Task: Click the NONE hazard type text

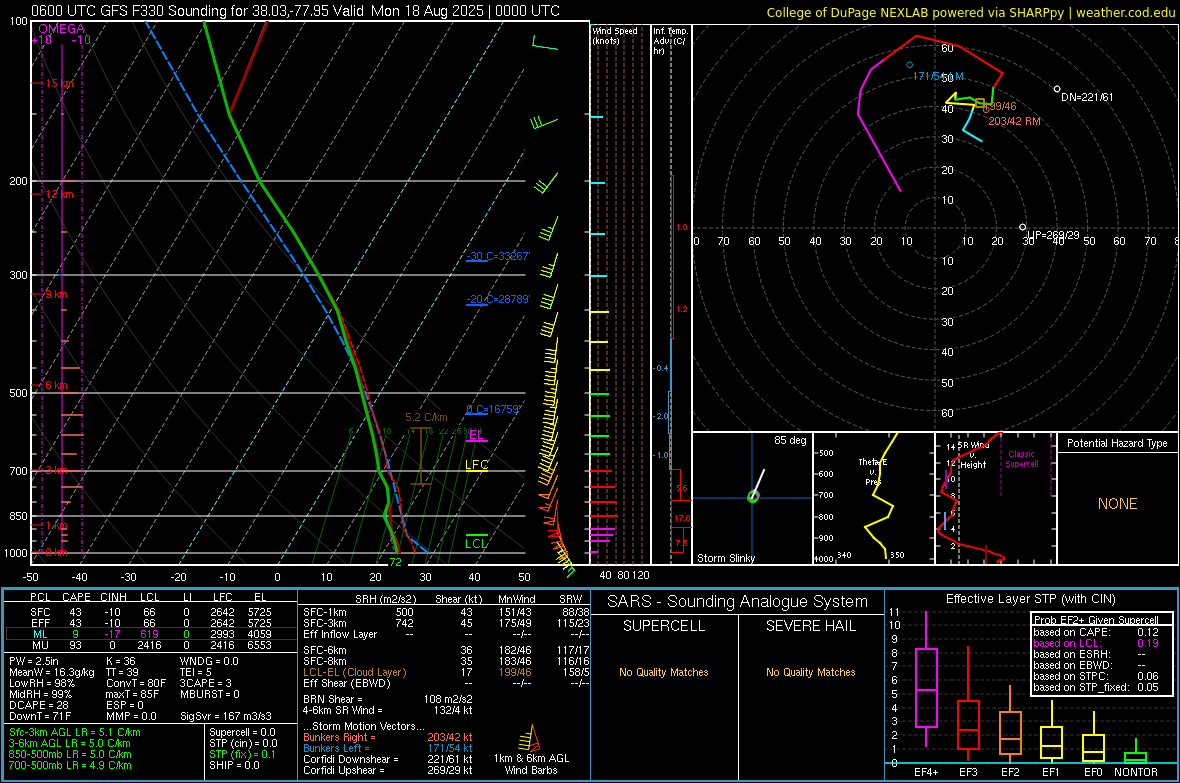Action: pyautogui.click(x=1117, y=504)
